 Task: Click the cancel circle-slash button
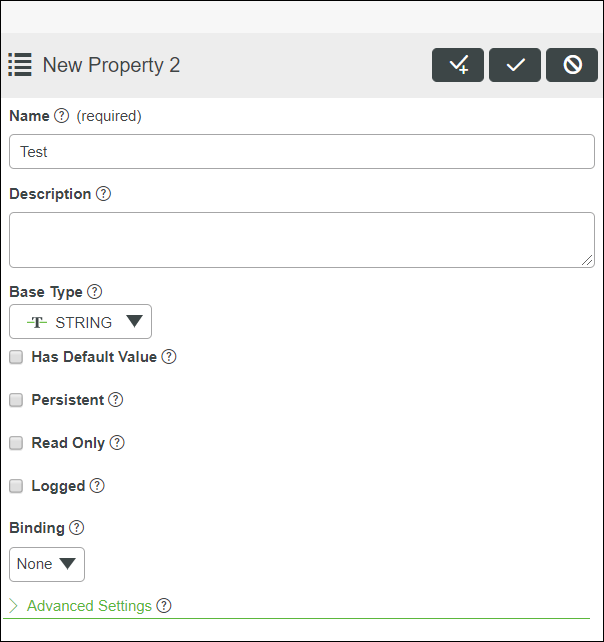[x=572, y=65]
